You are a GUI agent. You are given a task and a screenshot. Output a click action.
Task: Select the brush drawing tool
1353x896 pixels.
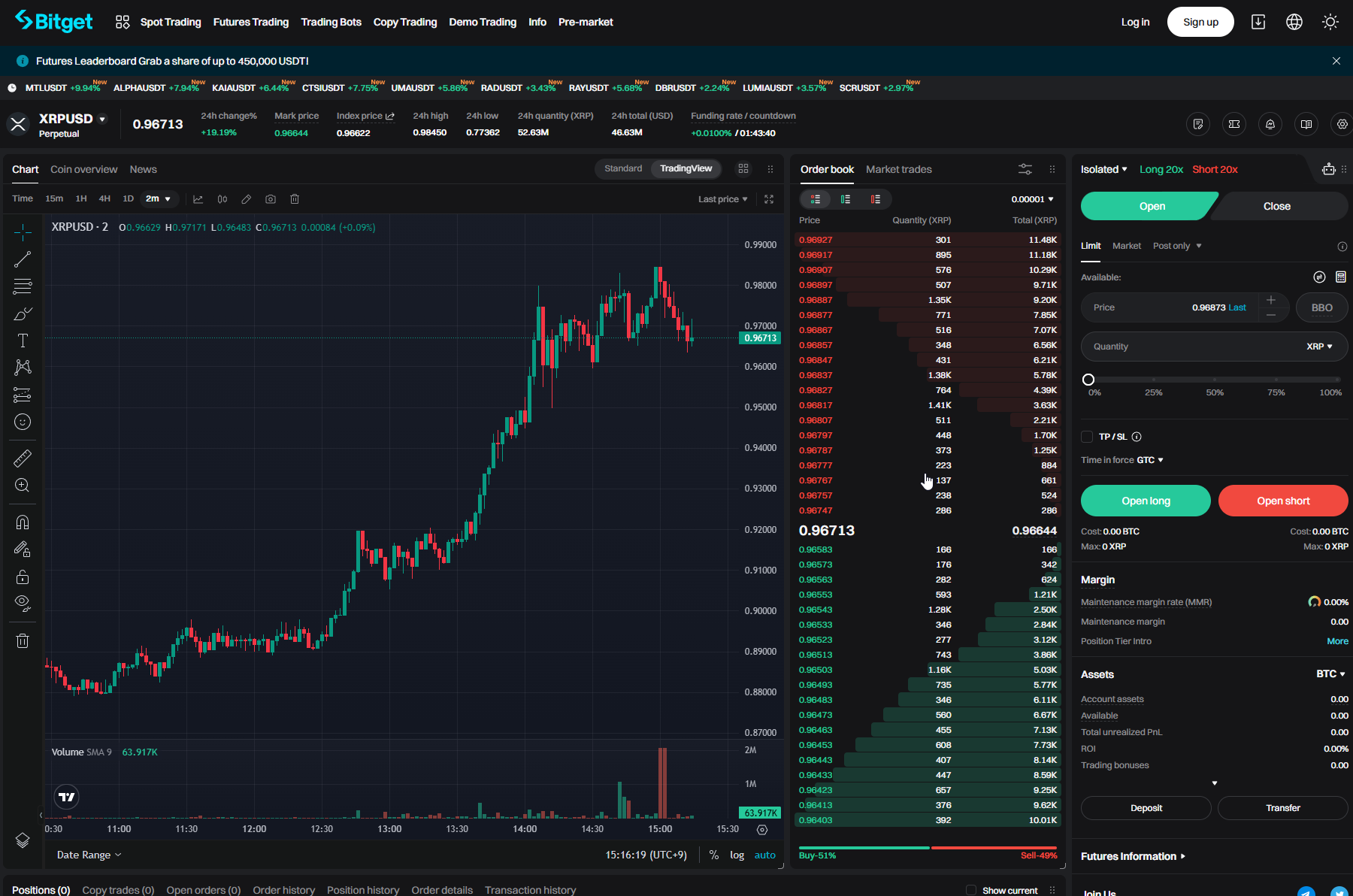click(23, 313)
